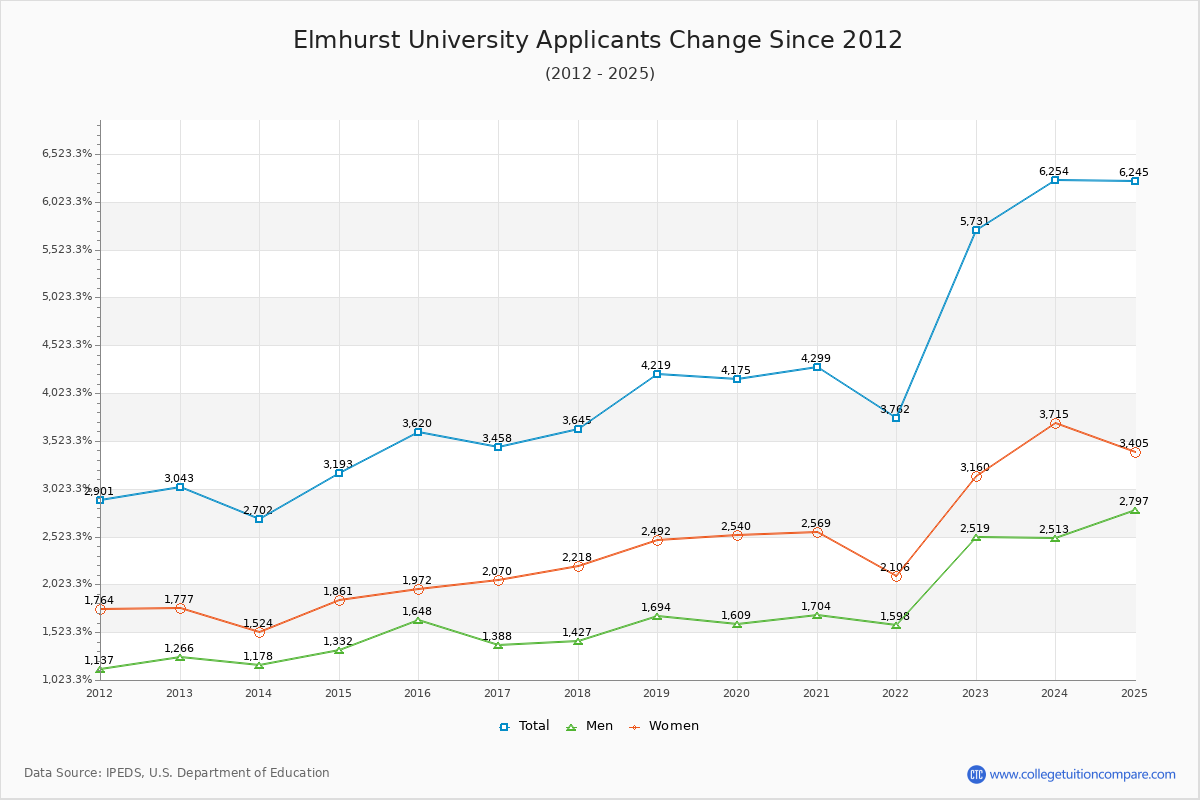The image size is (1200, 800).
Task: Click the chart title Elmhurst University Applicants Change
Action: point(598,40)
